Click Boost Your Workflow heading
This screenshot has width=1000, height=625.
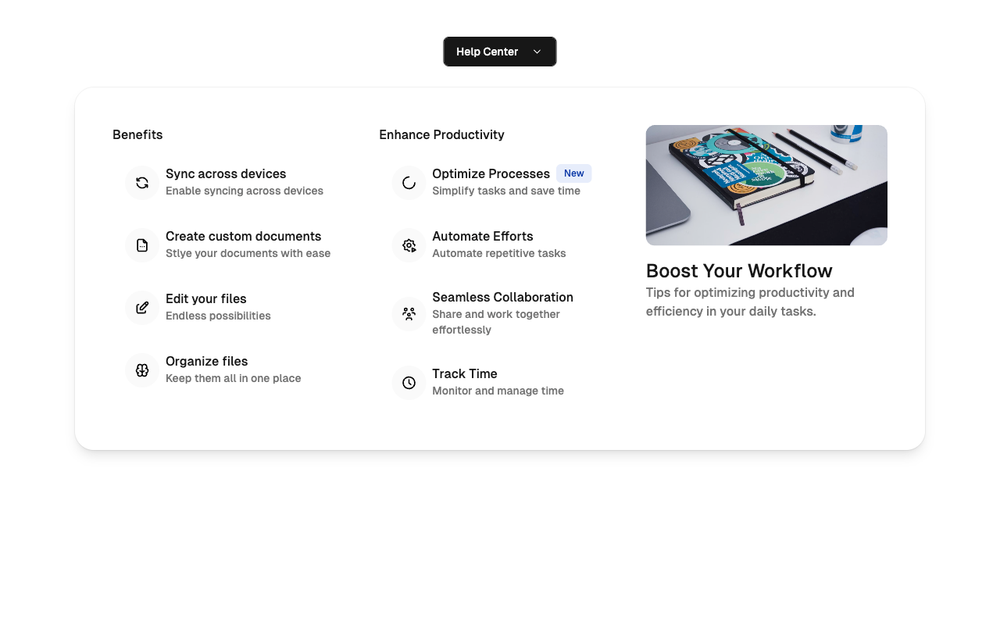739,271
